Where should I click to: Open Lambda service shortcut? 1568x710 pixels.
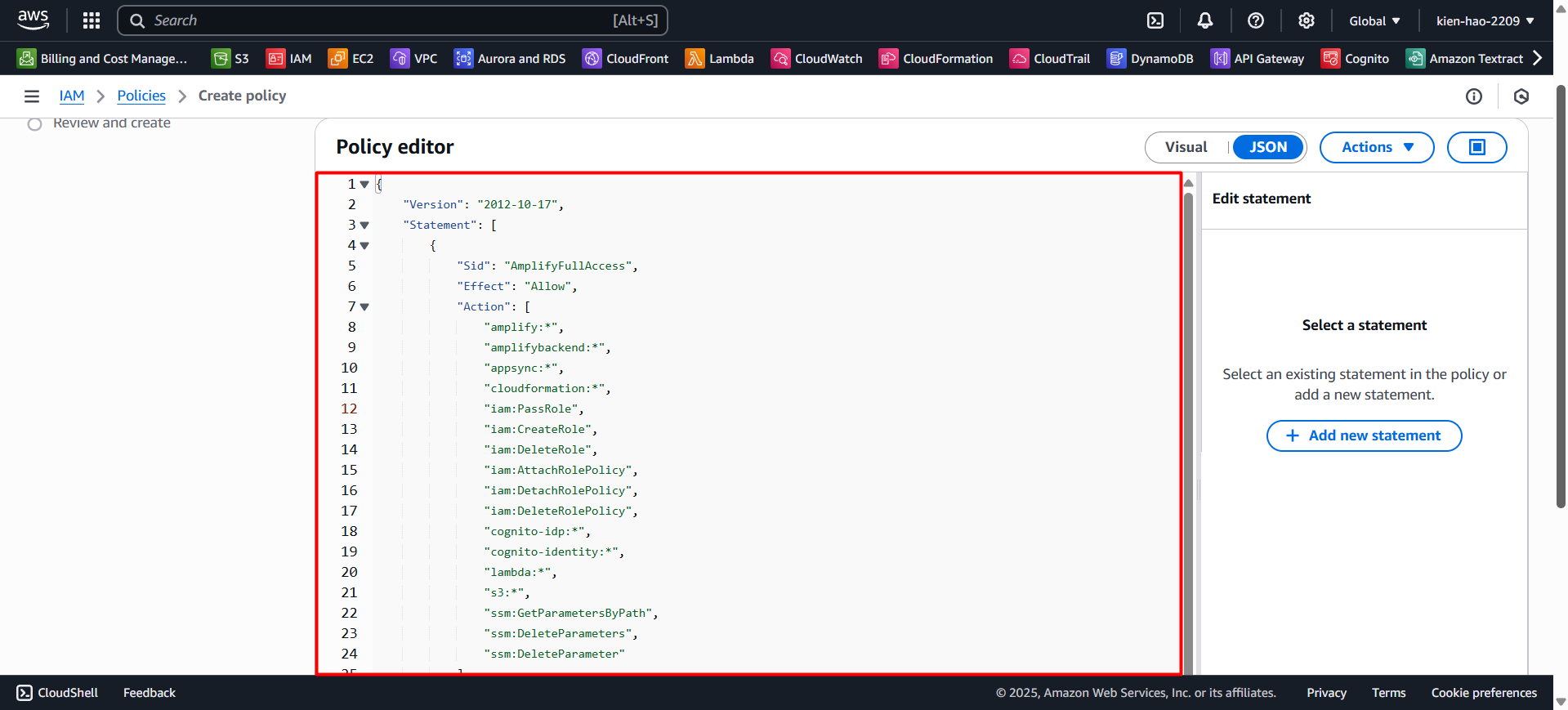tap(719, 59)
